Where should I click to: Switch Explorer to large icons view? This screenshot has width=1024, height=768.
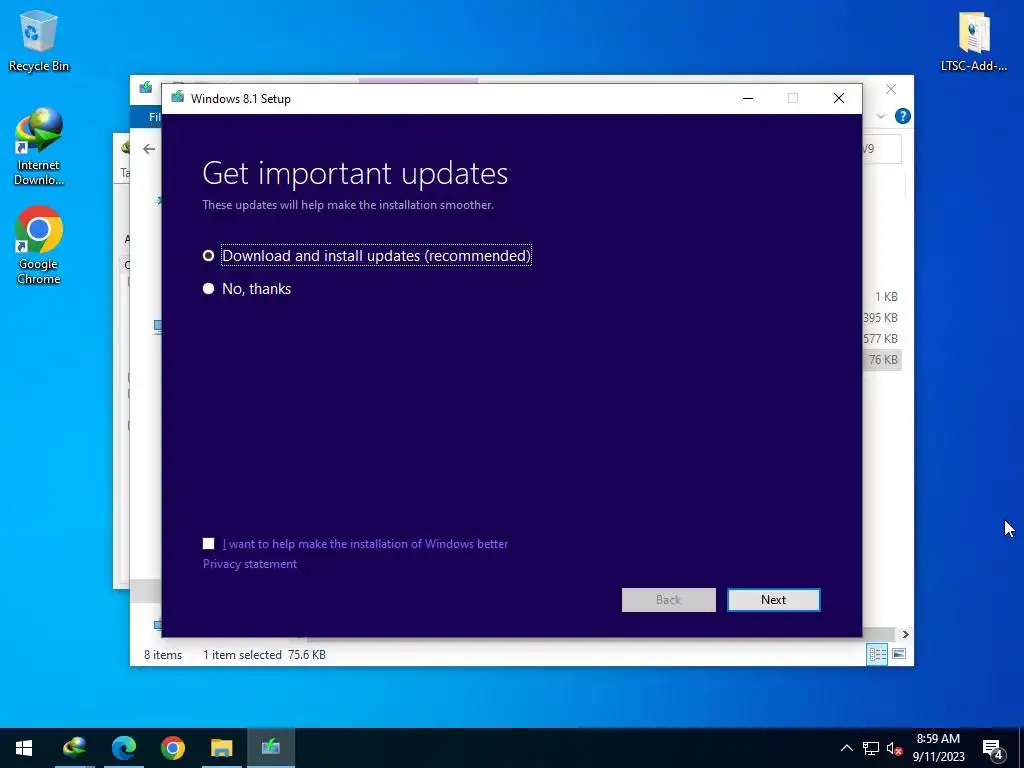899,654
